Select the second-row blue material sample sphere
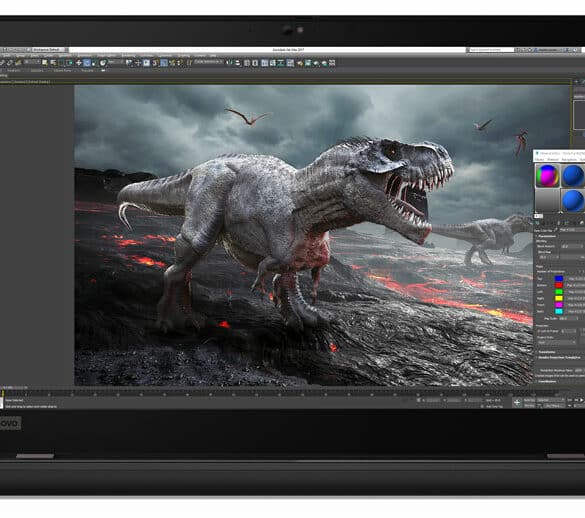The width and height of the screenshot is (585, 518). coord(573,200)
